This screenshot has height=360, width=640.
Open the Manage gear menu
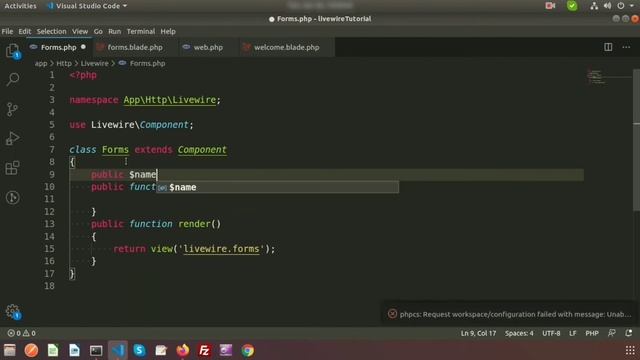click(13, 312)
